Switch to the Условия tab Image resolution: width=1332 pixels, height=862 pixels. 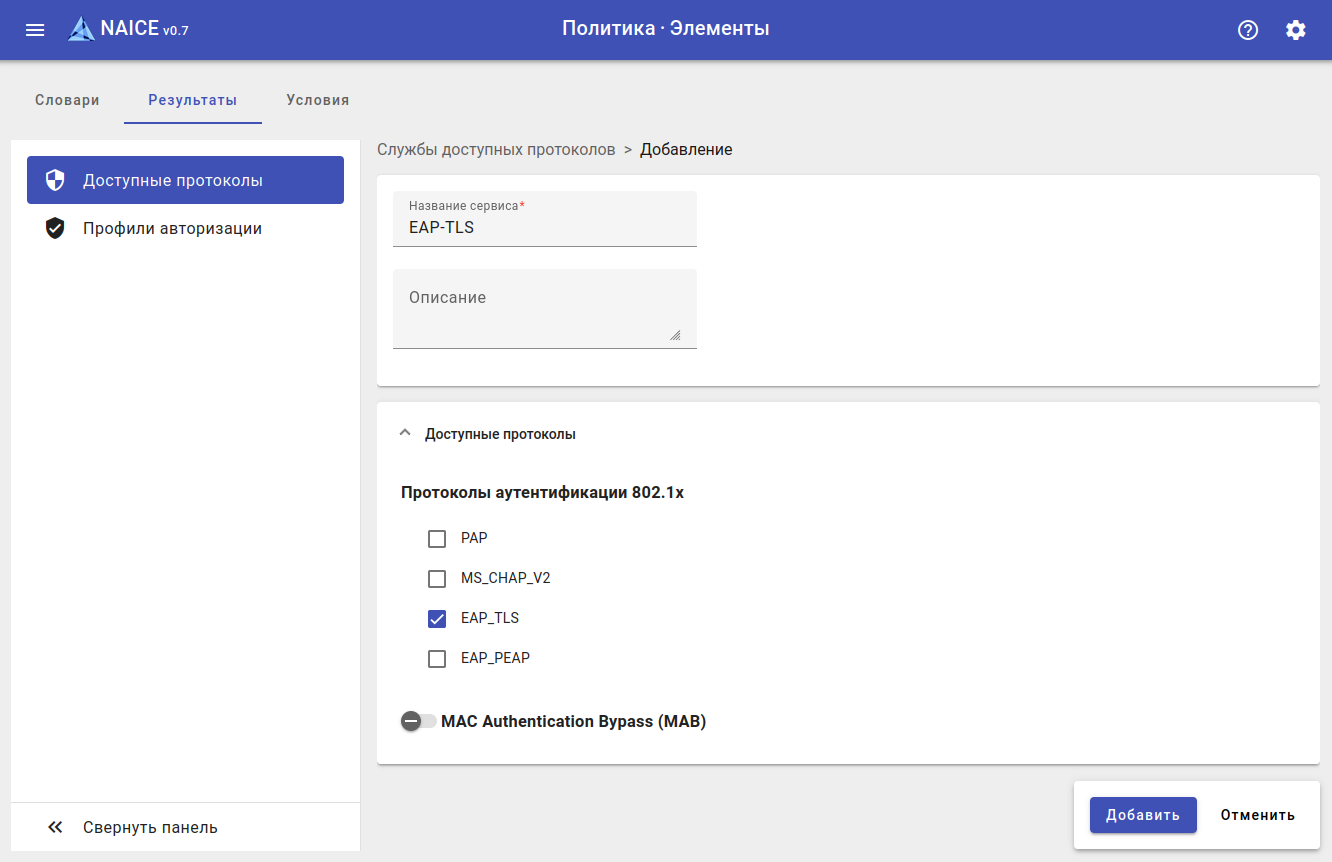pos(317,100)
